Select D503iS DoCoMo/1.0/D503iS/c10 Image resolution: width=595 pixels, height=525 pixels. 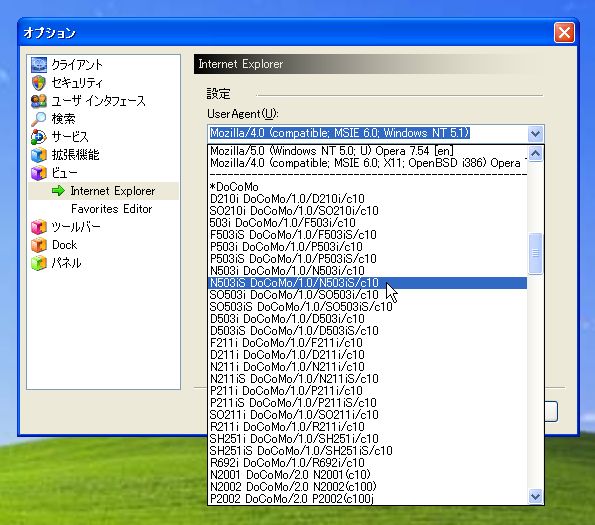367,331
